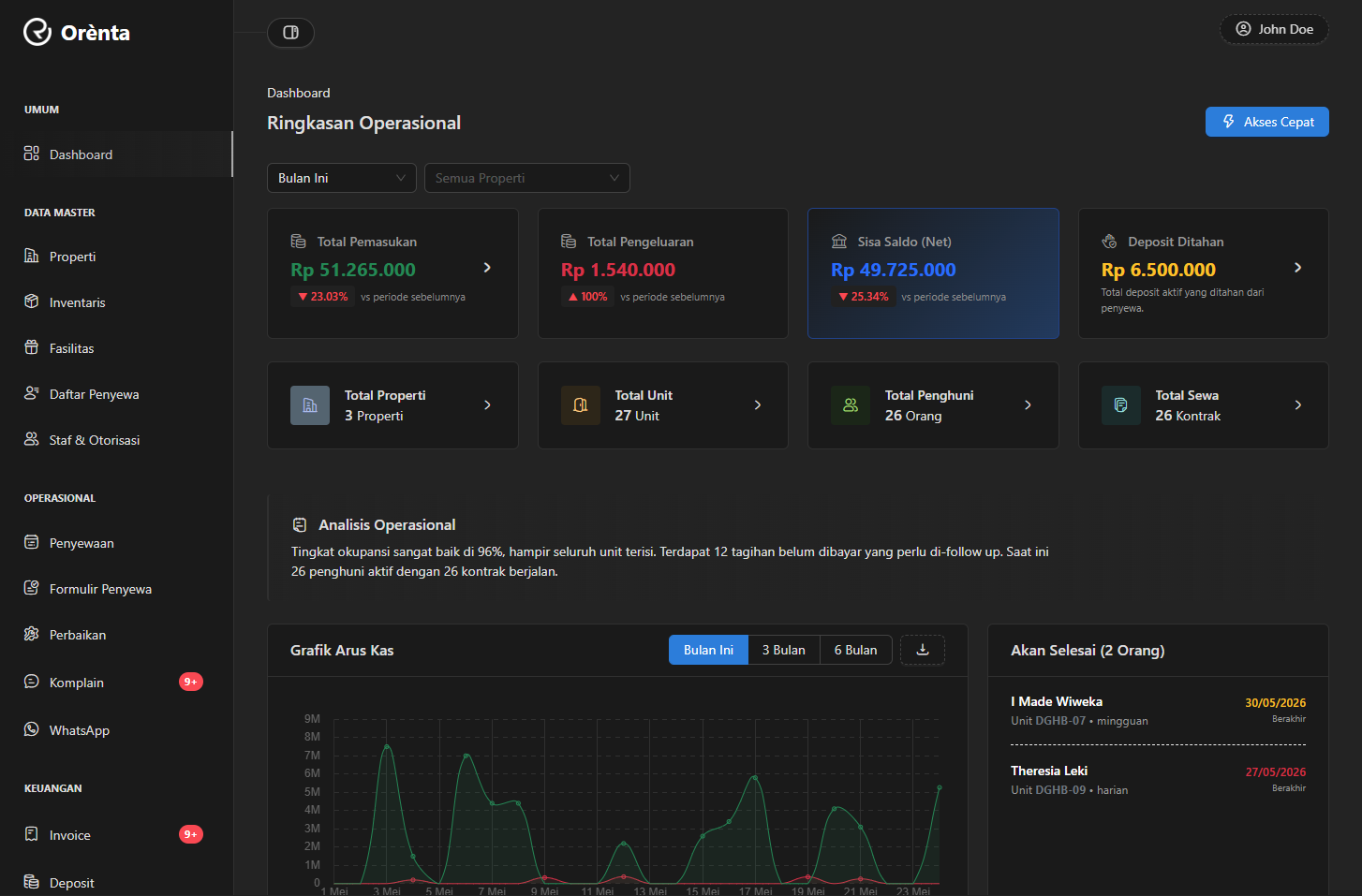Click the Inventaris box icon

32,301
